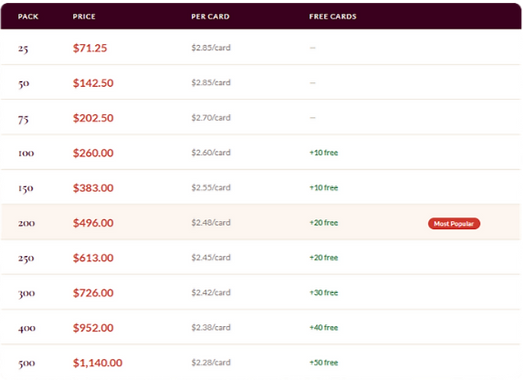This screenshot has height=380, width=524.
Task: Click the $726.00 price
Action: 93,293
